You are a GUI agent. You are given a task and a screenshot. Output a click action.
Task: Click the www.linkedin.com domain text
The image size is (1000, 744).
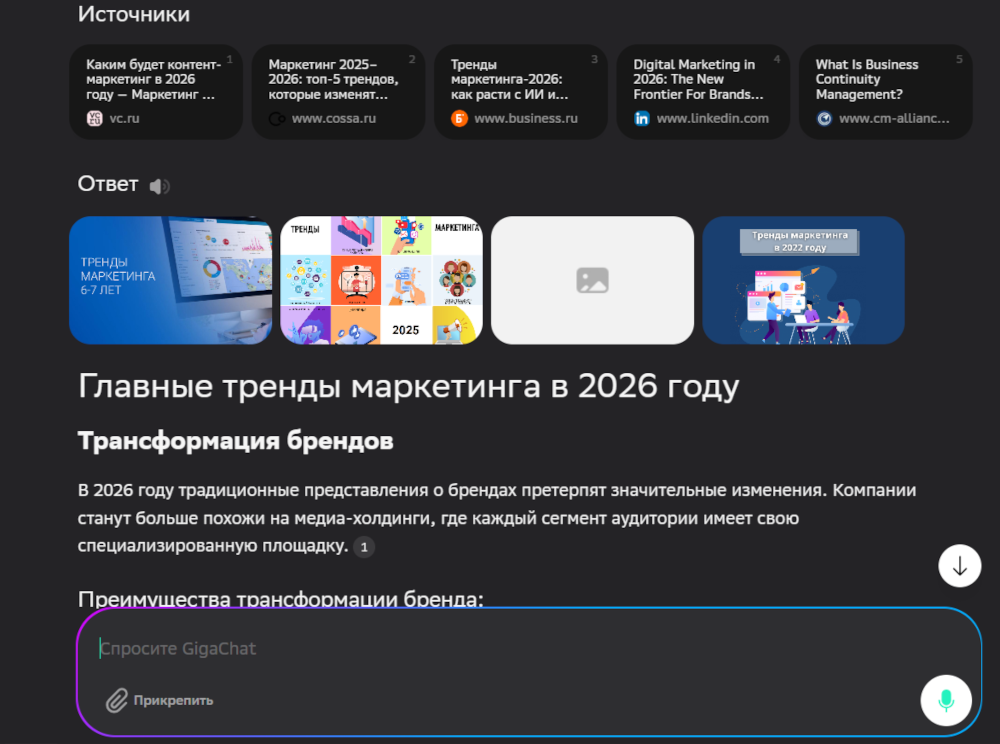click(712, 119)
